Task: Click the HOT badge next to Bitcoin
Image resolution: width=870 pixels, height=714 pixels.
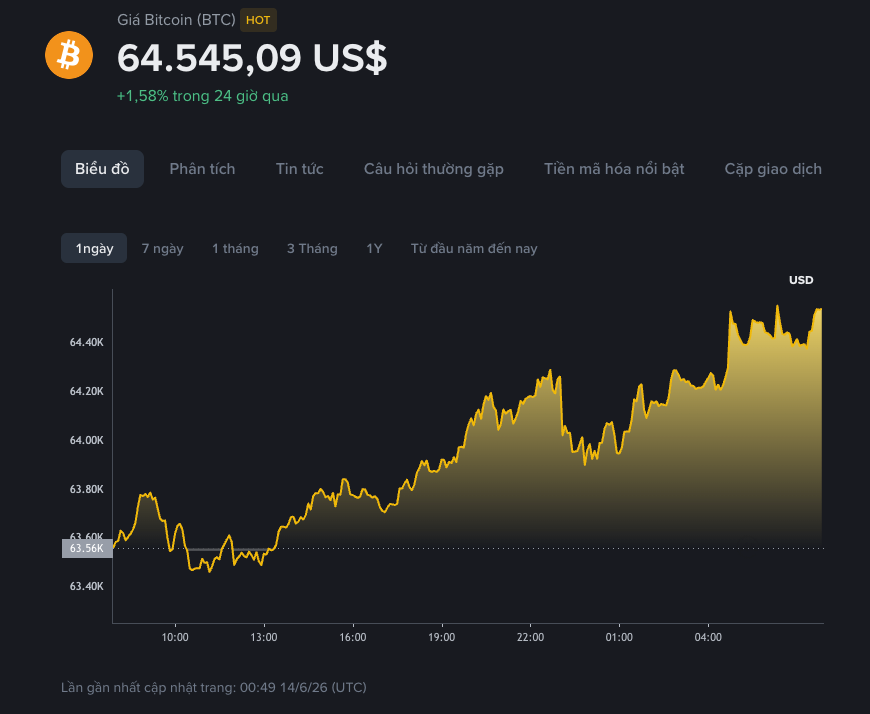Action: [258, 21]
